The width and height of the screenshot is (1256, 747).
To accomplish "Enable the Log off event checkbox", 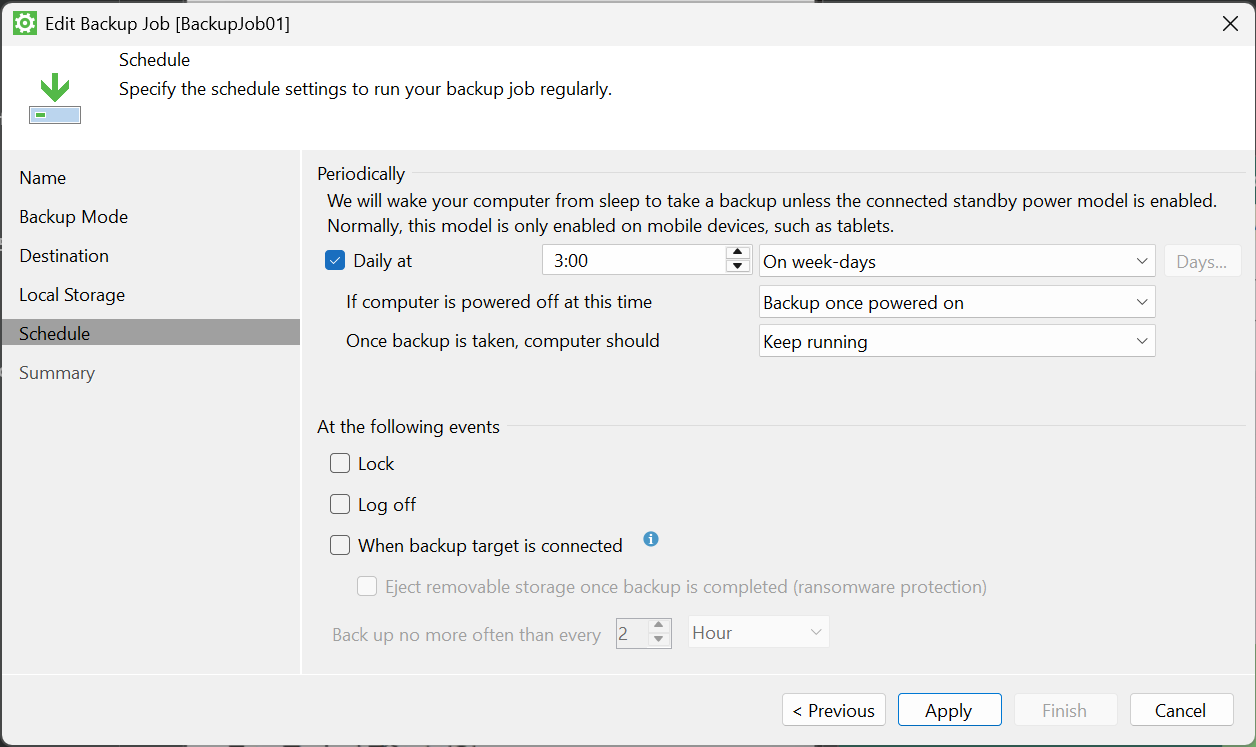I will click(x=341, y=505).
